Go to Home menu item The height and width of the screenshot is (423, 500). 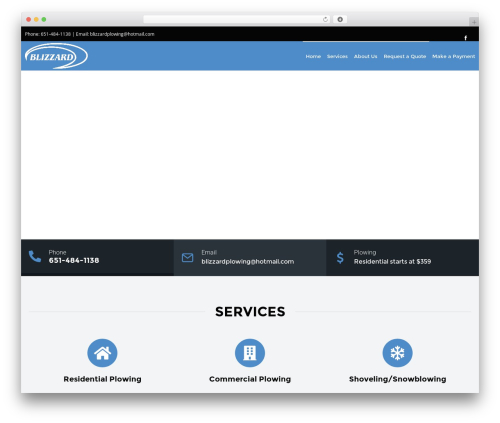313,56
